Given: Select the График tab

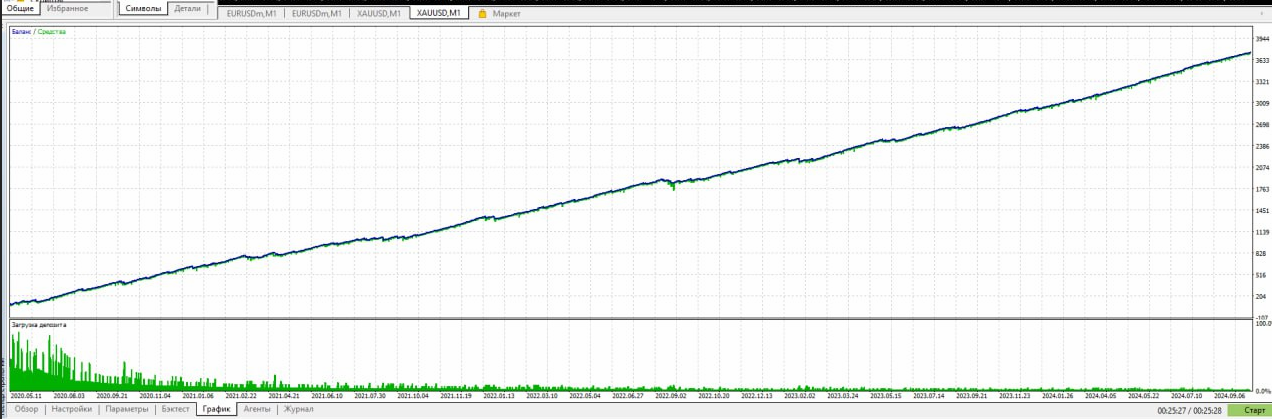Looking at the screenshot, I should [x=215, y=409].
